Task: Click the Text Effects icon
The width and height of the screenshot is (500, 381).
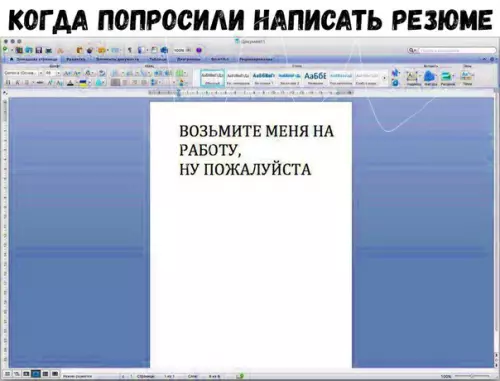Action: 99,83
